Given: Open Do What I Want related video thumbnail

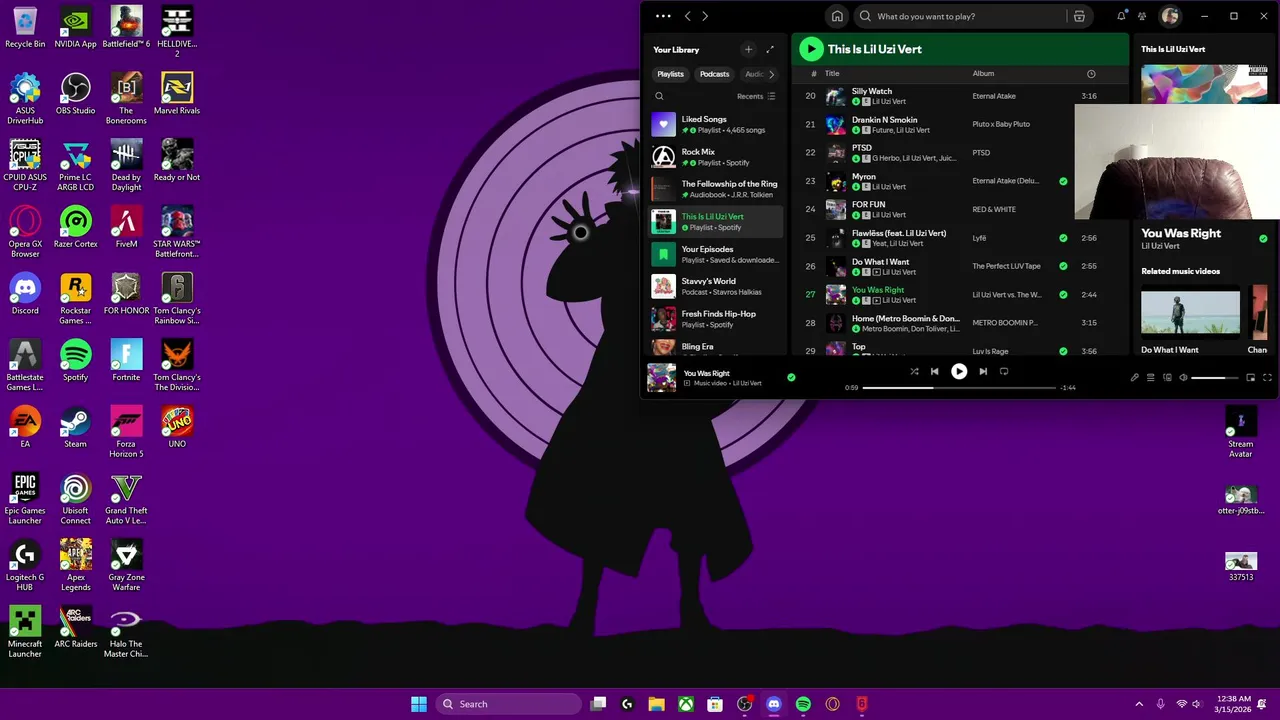Looking at the screenshot, I should [1190, 313].
